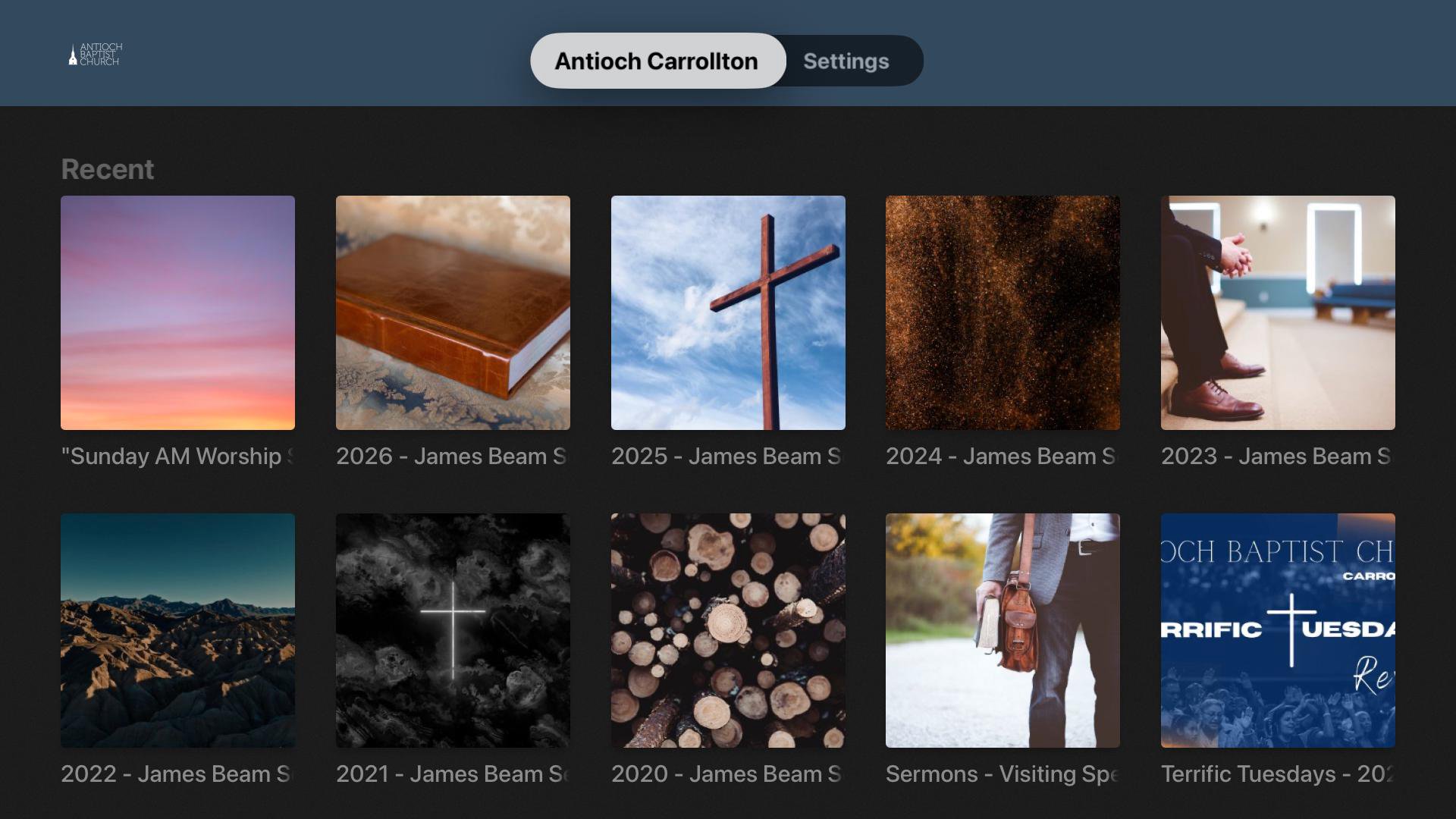Open the 2026 James Beam Bible thumbnail
The height and width of the screenshot is (819, 1456).
pyautogui.click(x=453, y=312)
